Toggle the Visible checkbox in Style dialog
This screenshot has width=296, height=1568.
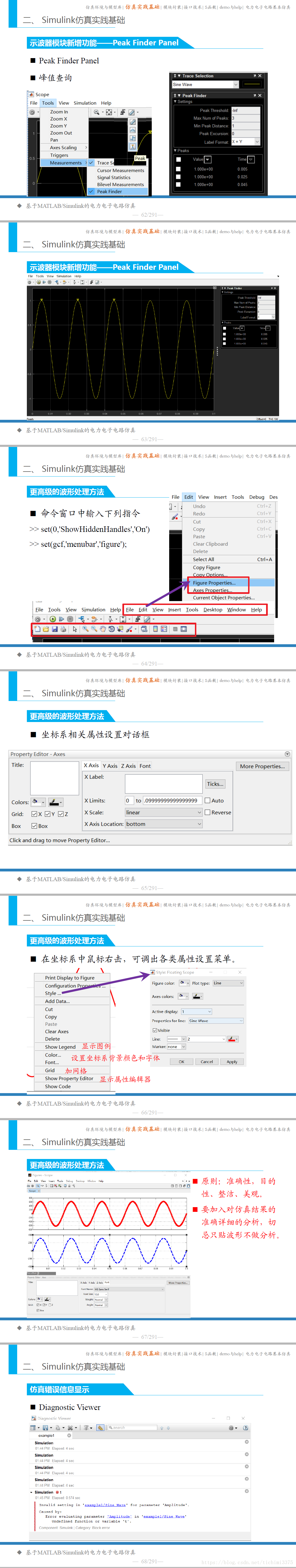point(155,1030)
